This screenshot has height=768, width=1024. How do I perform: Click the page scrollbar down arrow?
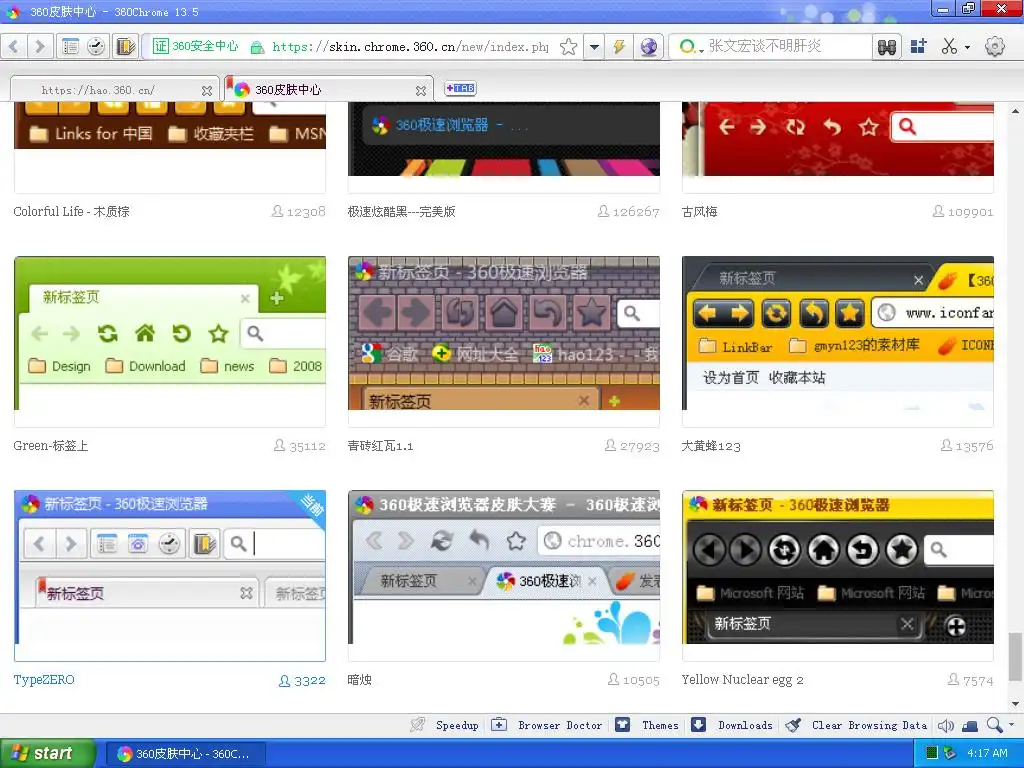point(1016,704)
